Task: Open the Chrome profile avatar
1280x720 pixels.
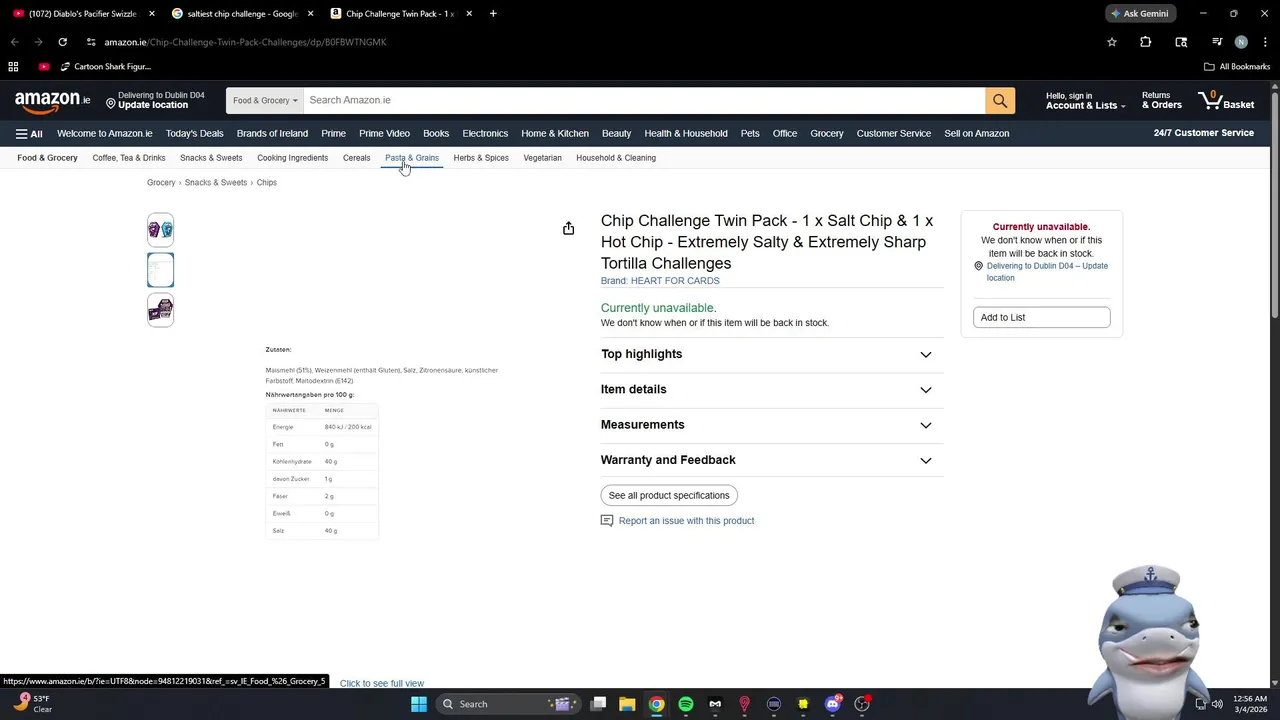Action: (x=1241, y=42)
